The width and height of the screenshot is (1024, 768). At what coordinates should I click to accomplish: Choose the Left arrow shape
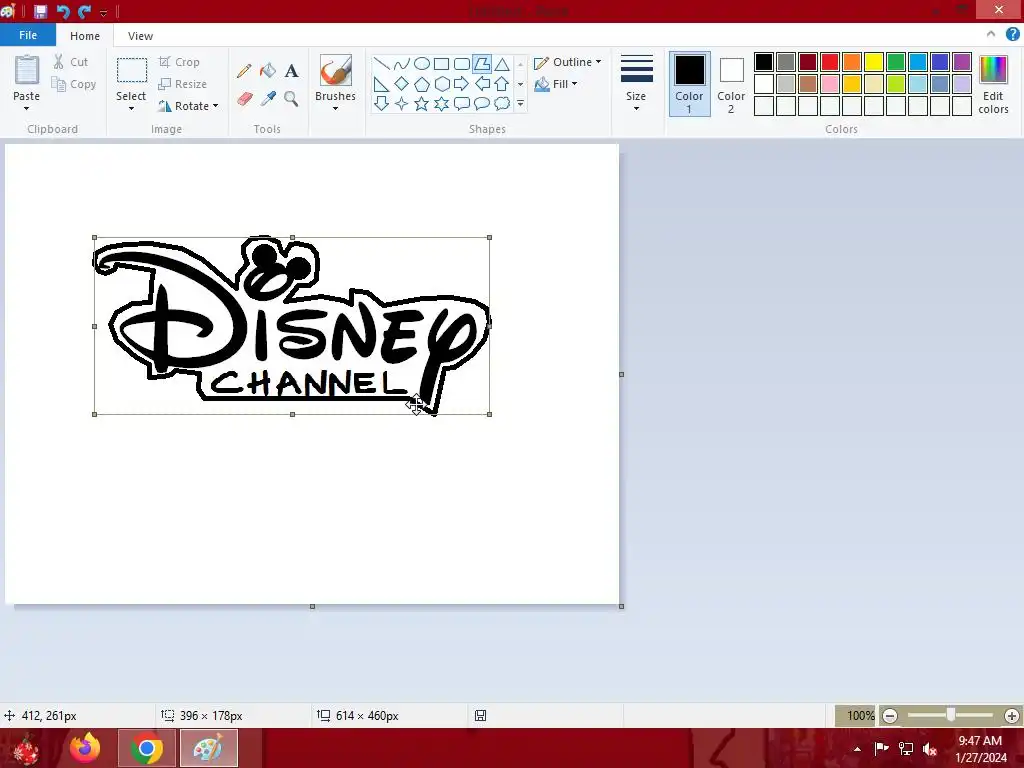482,84
